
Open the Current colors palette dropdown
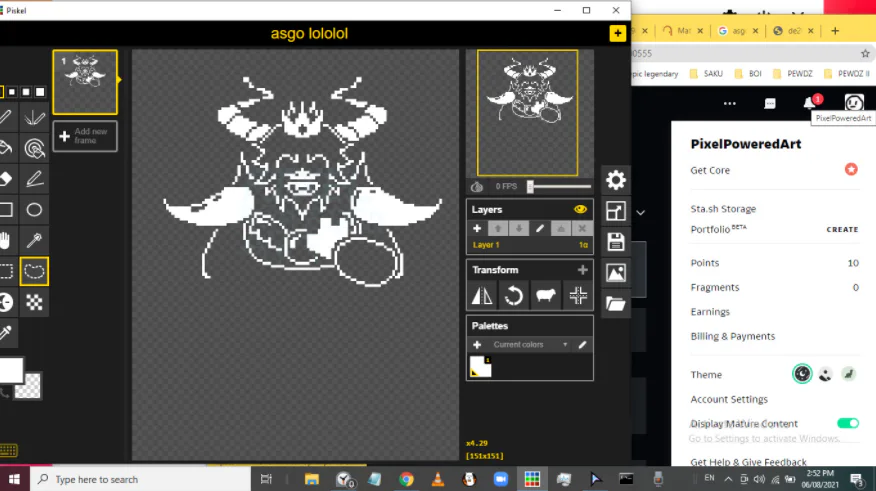click(x=530, y=345)
